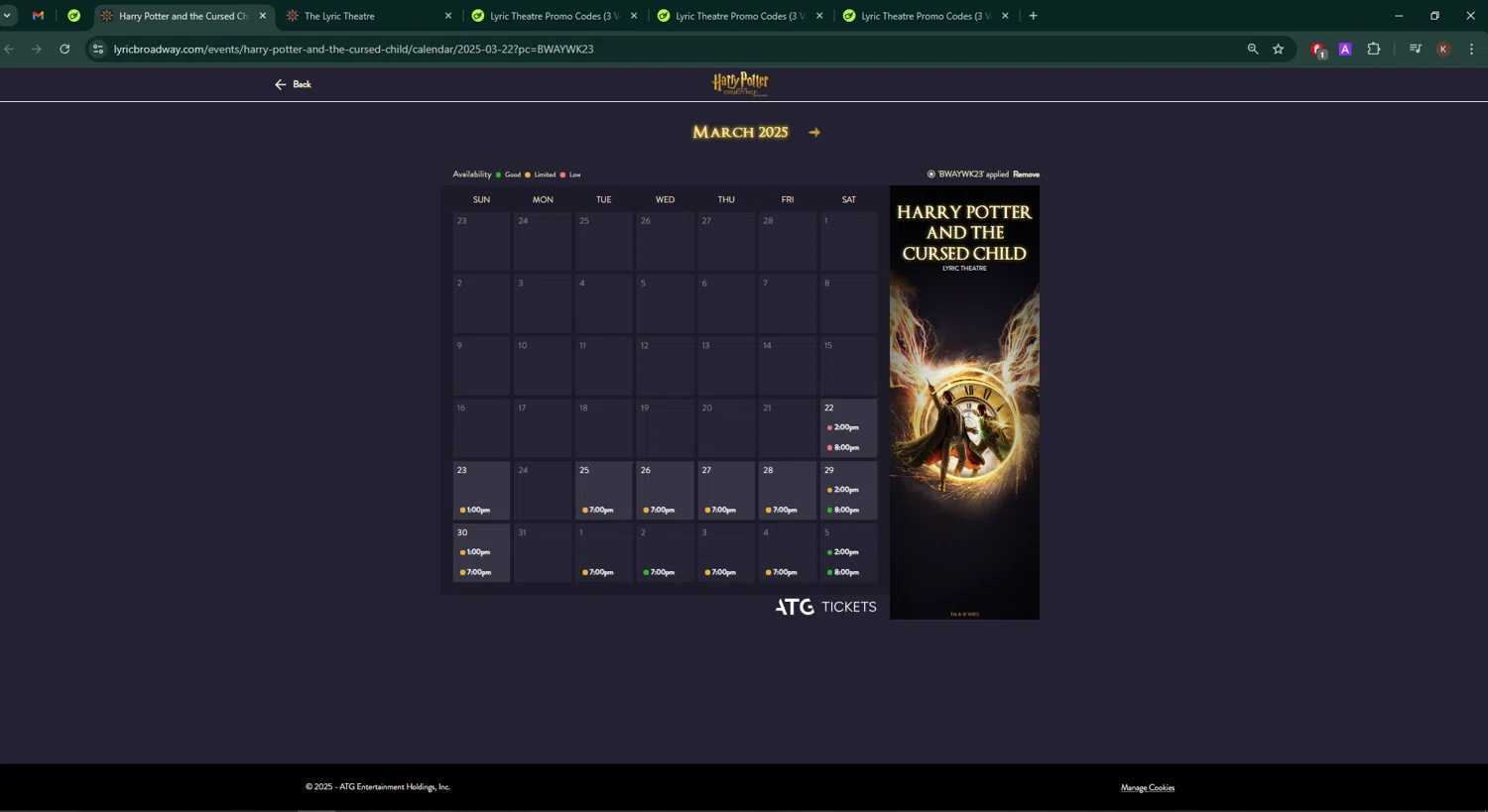Select the March 22 2:00pm performance
Viewport: 1488px width, 812px height.
pos(843,427)
